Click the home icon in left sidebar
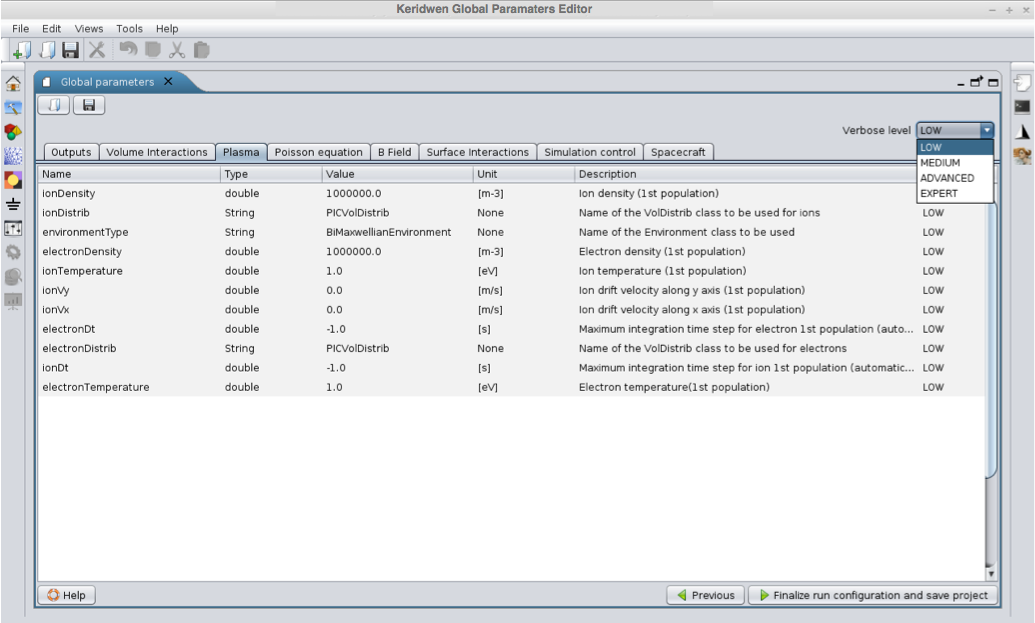This screenshot has height=623, width=1035. 13,84
